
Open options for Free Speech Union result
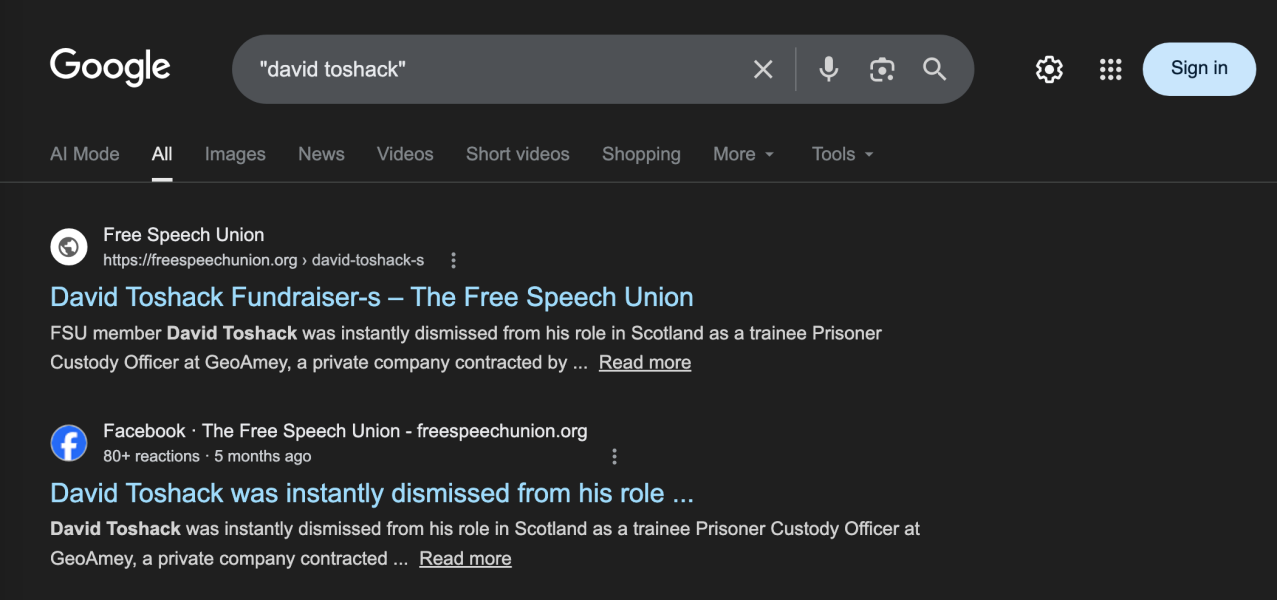[x=453, y=260]
